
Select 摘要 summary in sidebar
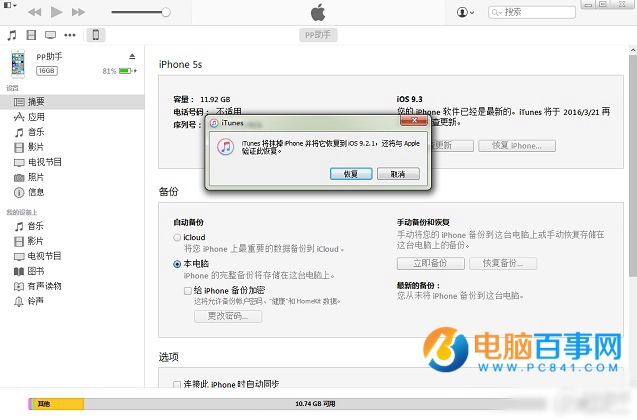pyautogui.click(x=72, y=102)
